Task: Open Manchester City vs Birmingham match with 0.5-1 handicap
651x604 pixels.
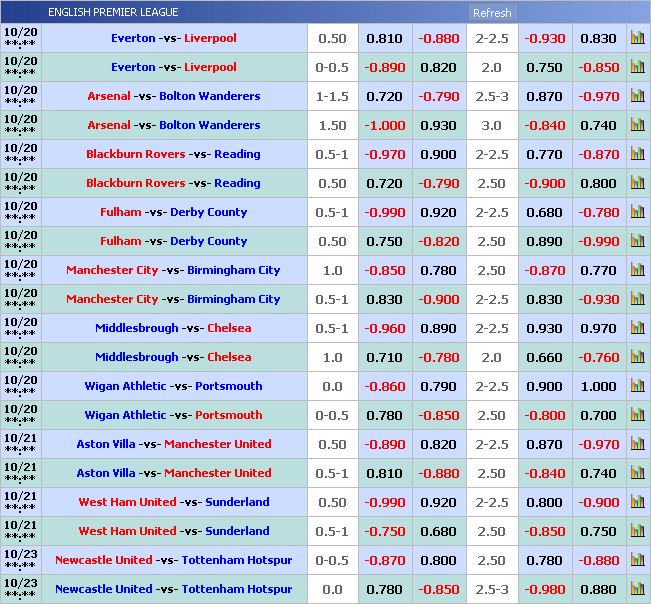Action: click(x=174, y=299)
